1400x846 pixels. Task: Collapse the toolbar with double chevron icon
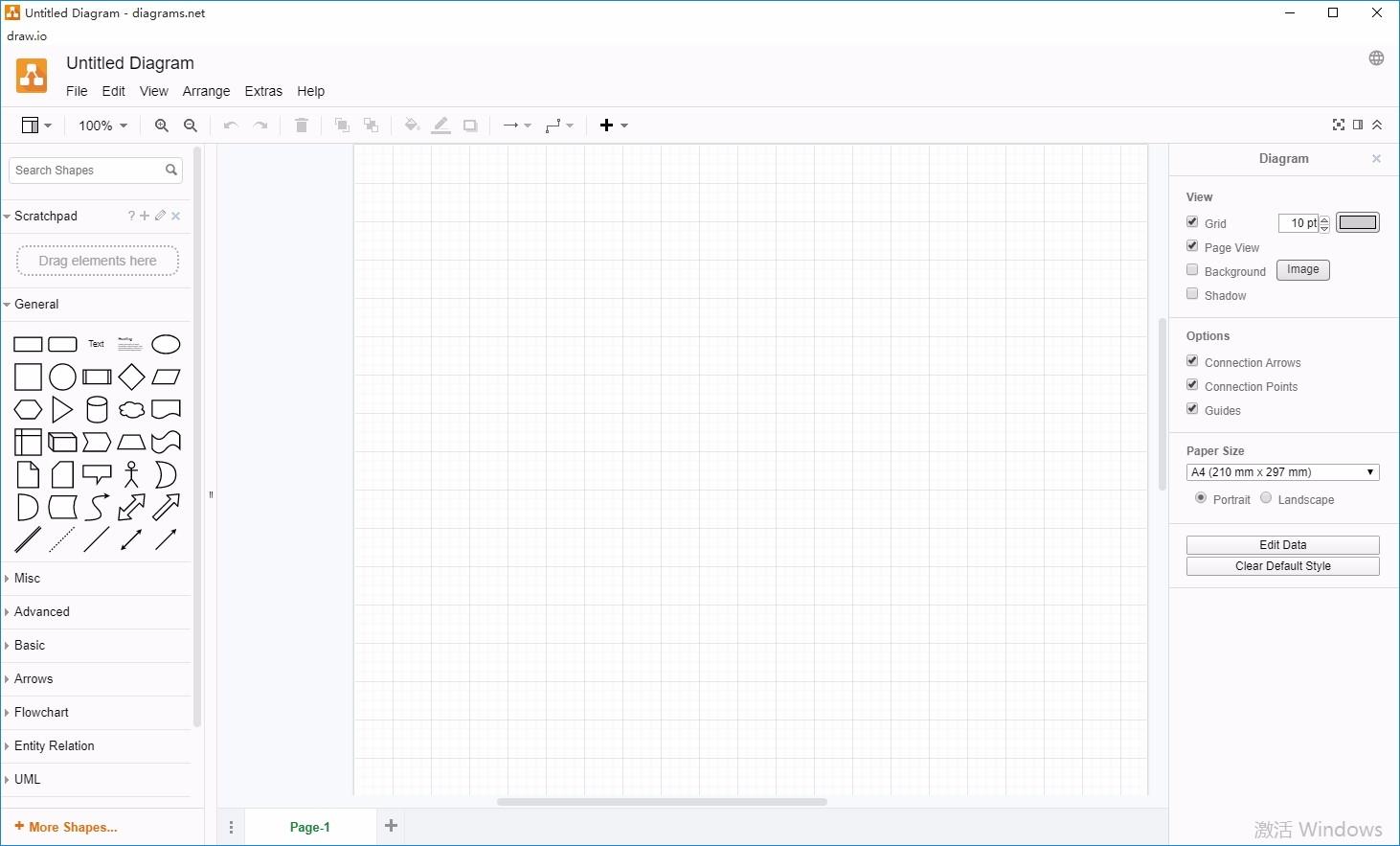(1377, 125)
